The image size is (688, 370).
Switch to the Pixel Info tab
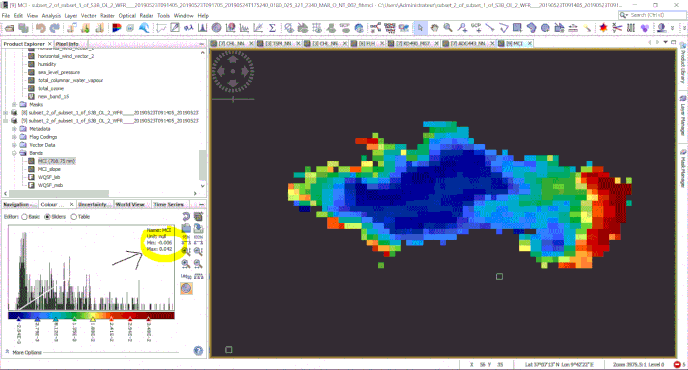tap(67, 44)
